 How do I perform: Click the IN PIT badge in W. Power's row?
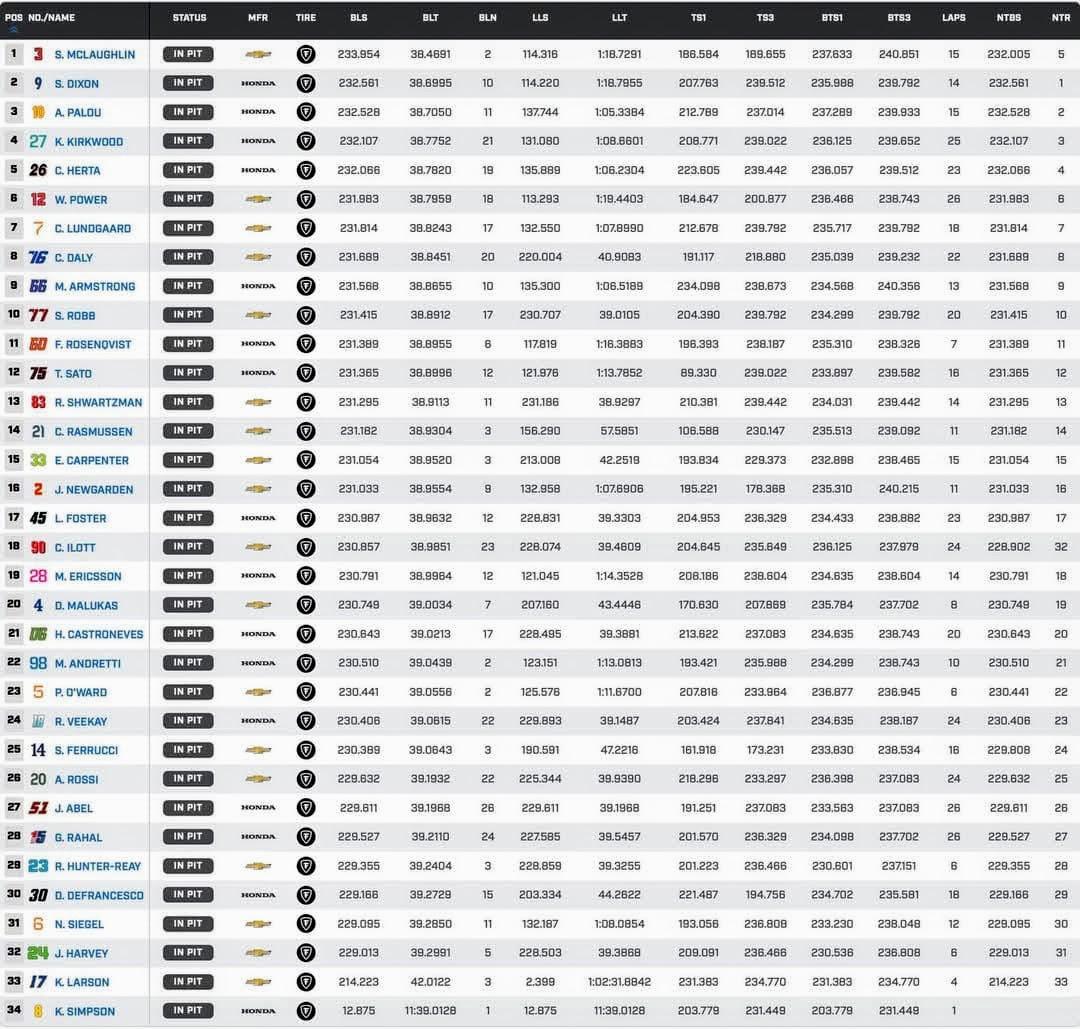coord(188,199)
